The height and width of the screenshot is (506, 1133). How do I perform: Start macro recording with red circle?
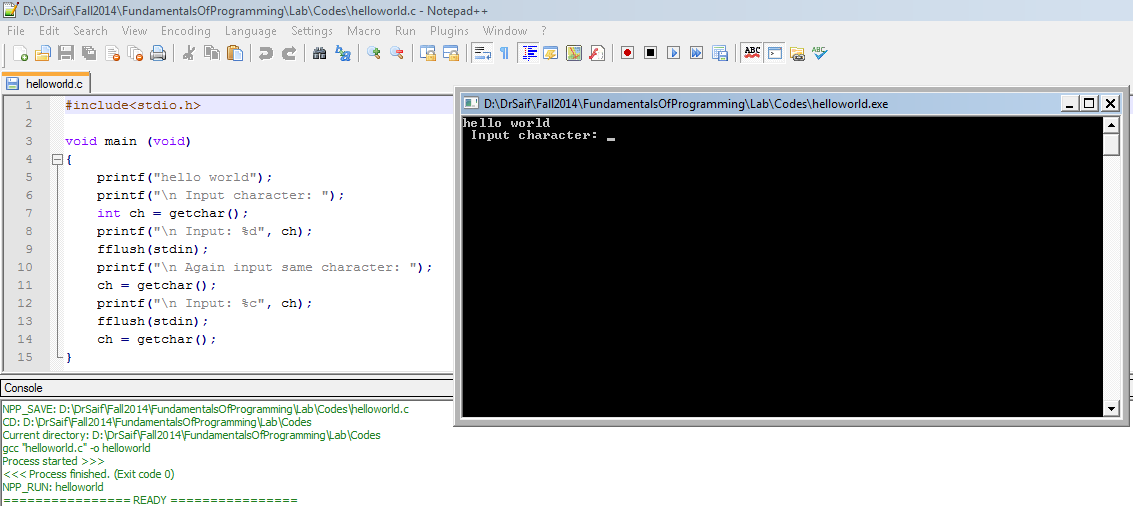click(627, 53)
